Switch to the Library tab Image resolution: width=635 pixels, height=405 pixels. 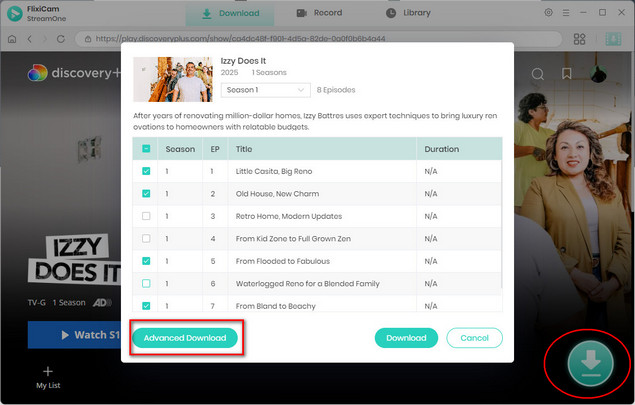(x=408, y=13)
